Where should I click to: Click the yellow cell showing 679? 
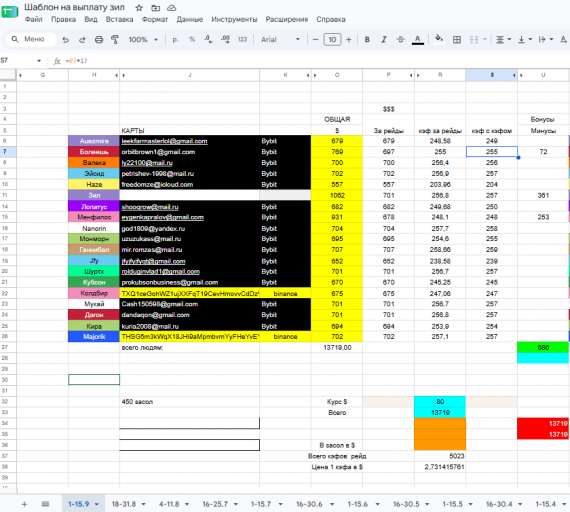(337, 141)
